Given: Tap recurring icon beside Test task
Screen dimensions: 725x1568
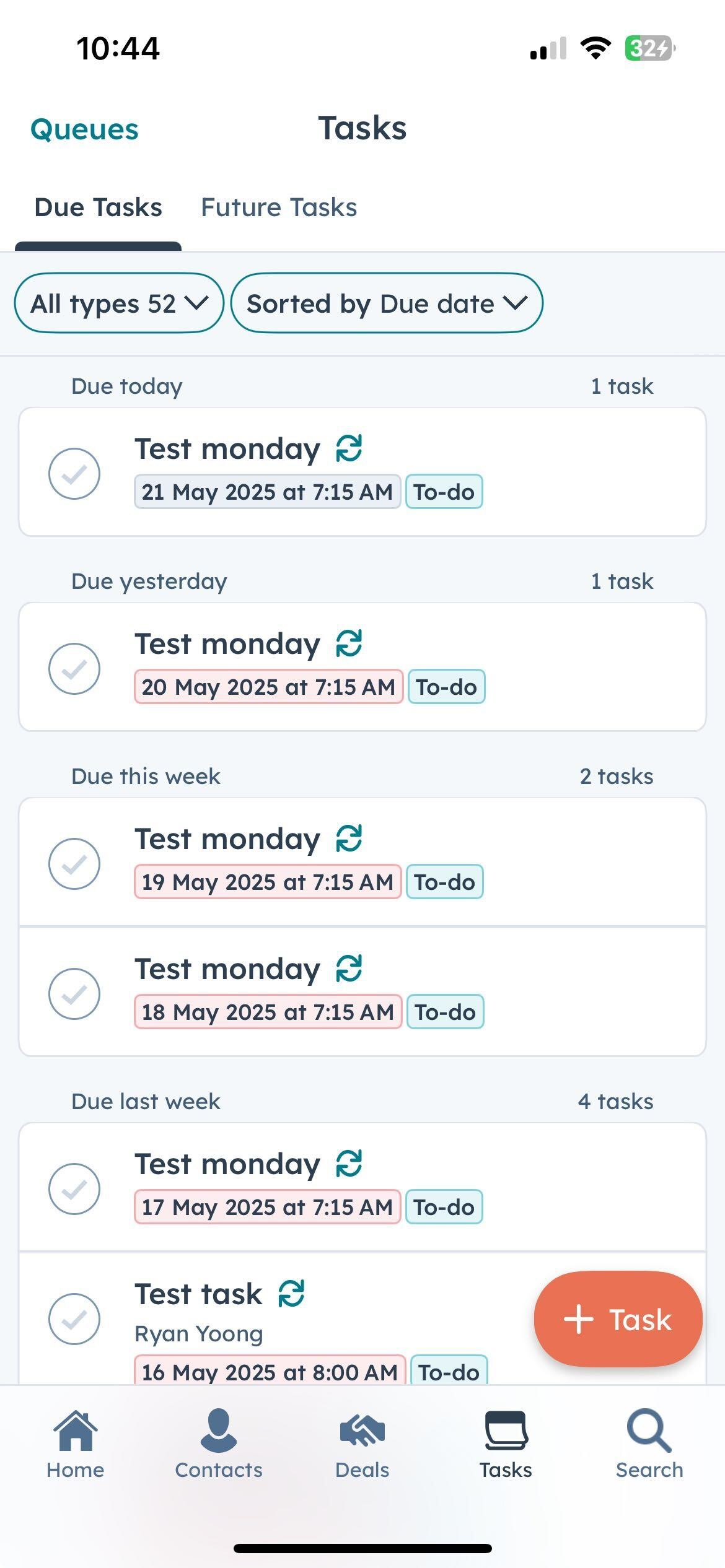Looking at the screenshot, I should coord(291,1294).
